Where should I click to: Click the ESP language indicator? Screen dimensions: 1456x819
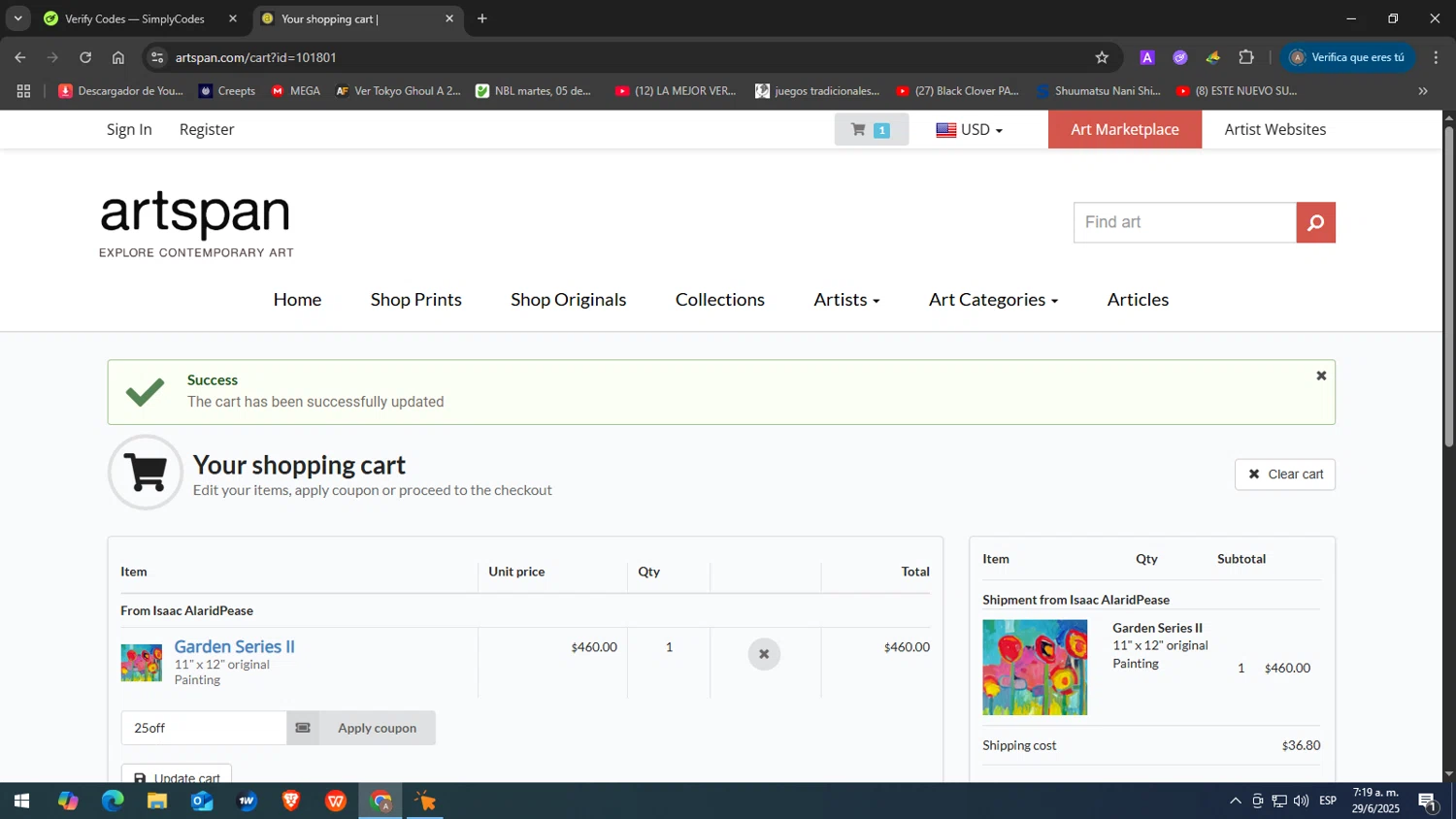pyautogui.click(x=1328, y=802)
